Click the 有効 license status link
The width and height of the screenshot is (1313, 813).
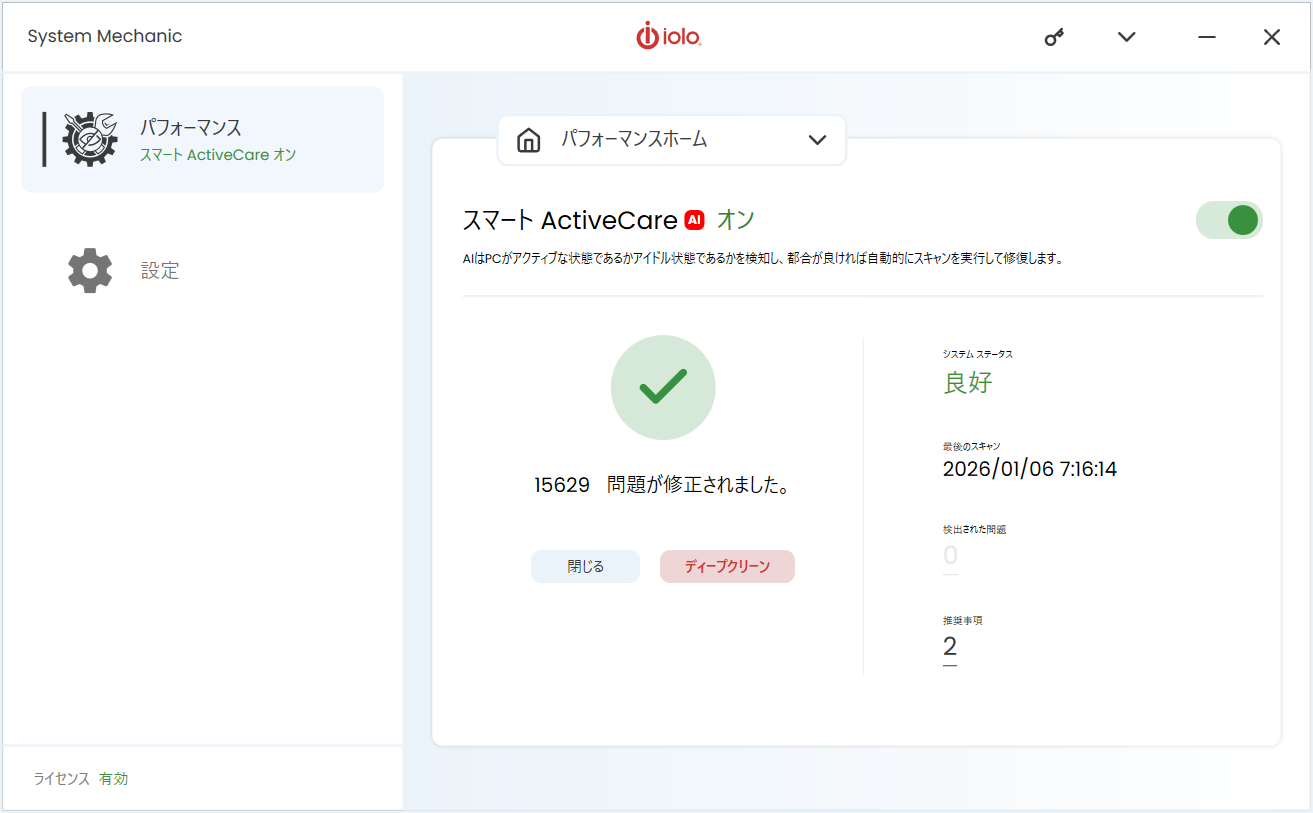(x=113, y=778)
